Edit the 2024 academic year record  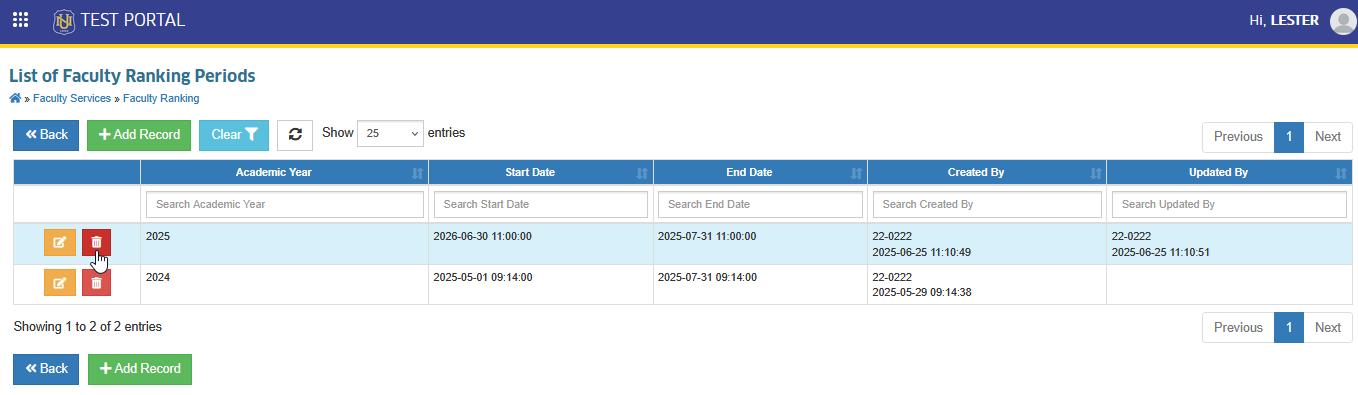tap(59, 283)
